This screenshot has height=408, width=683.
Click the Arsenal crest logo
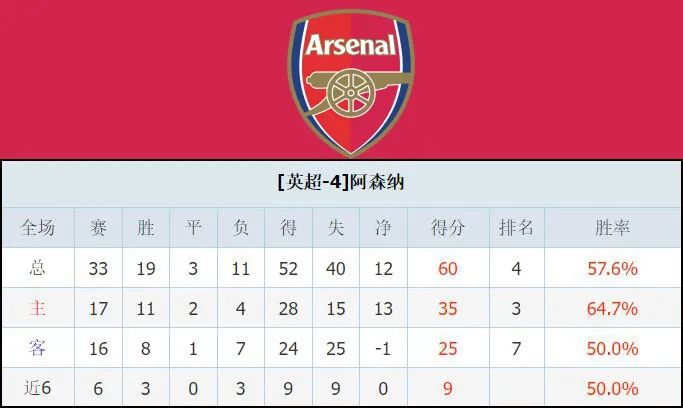tap(351, 83)
